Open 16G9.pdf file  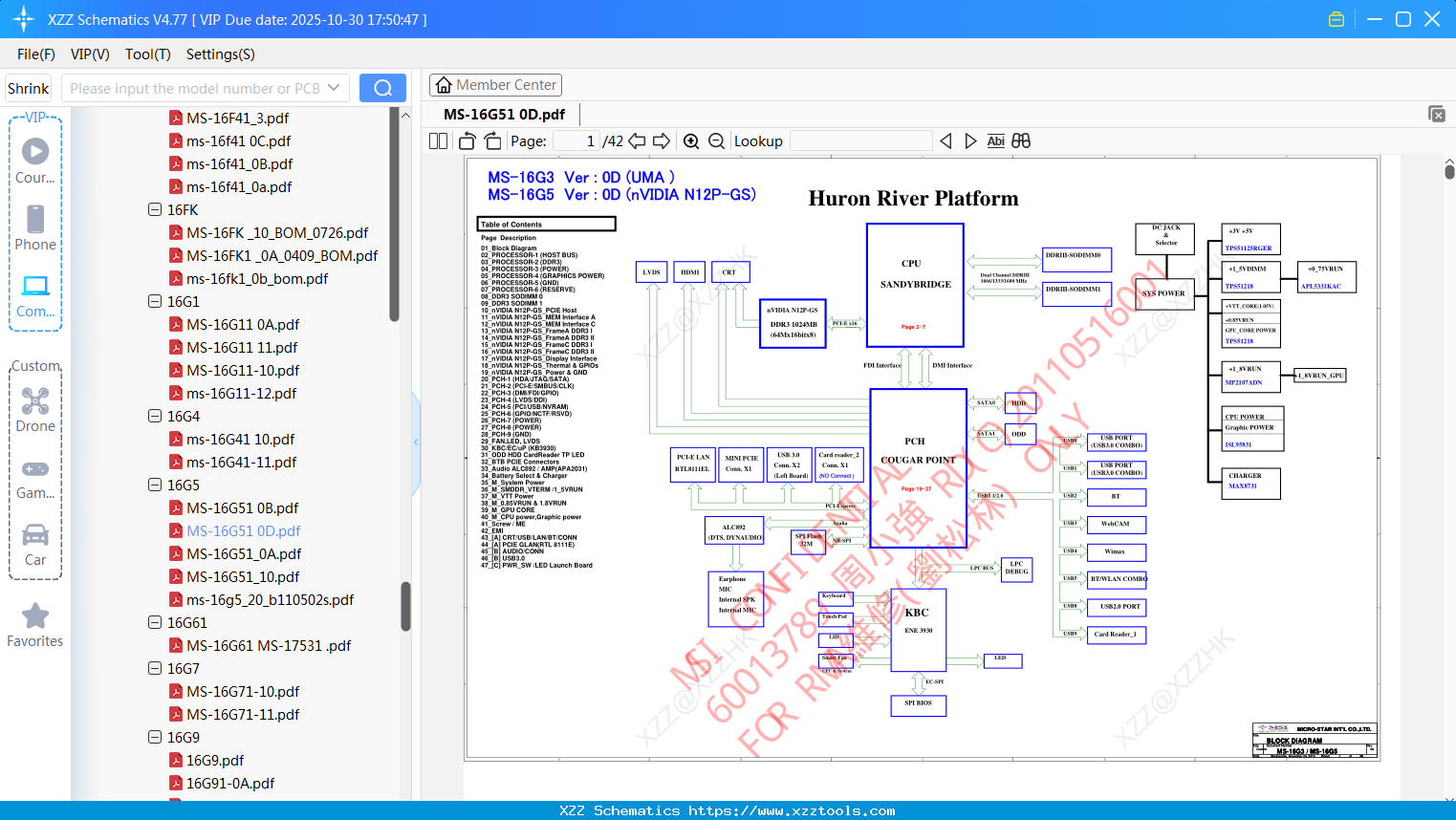point(215,760)
